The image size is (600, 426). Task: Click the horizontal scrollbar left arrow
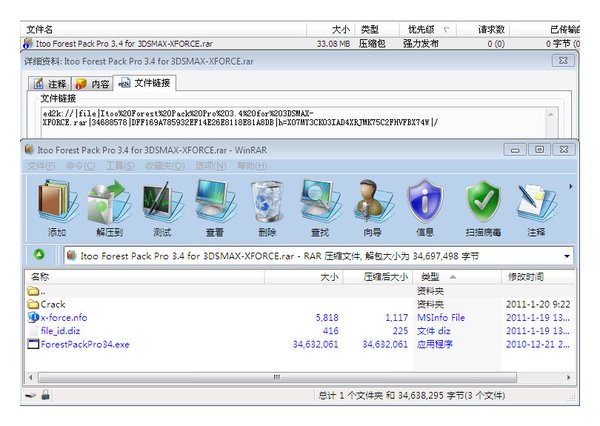tap(31, 377)
